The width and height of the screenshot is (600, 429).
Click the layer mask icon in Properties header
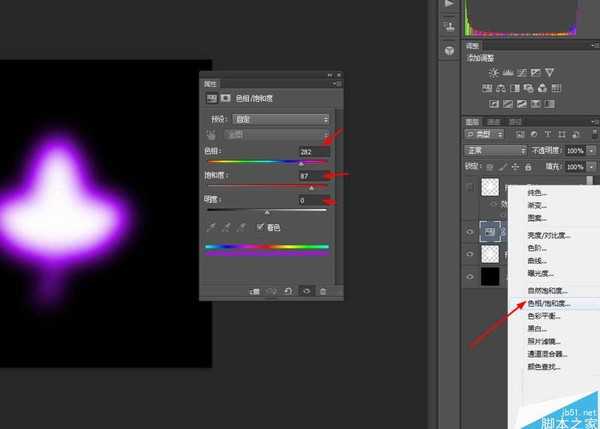226,98
